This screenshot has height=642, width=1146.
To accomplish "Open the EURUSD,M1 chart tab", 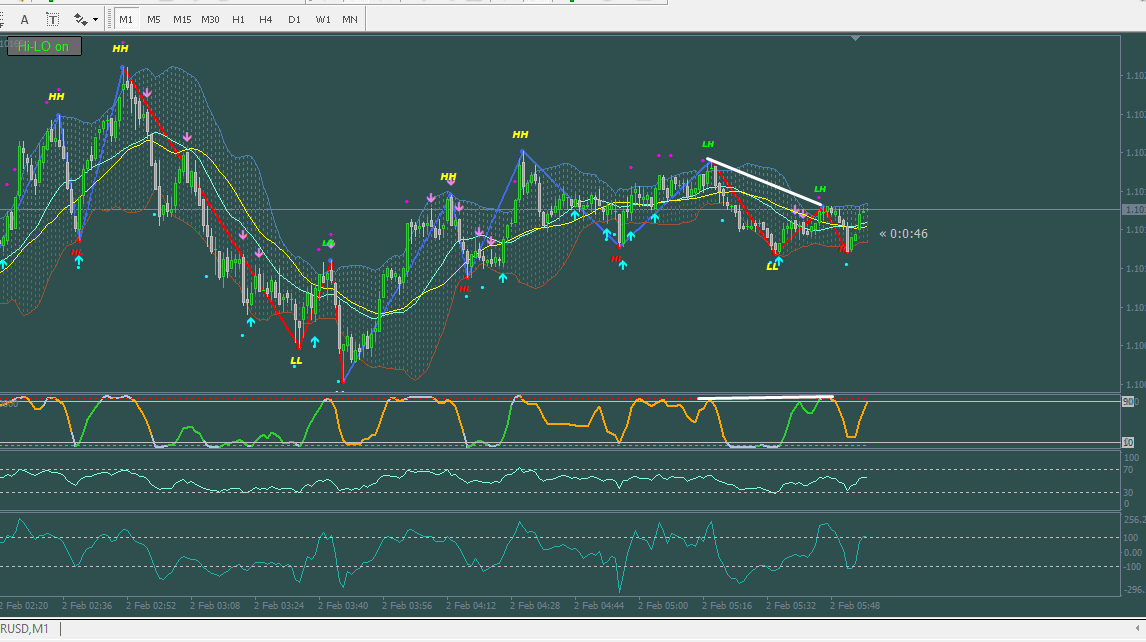I will 25,629.
